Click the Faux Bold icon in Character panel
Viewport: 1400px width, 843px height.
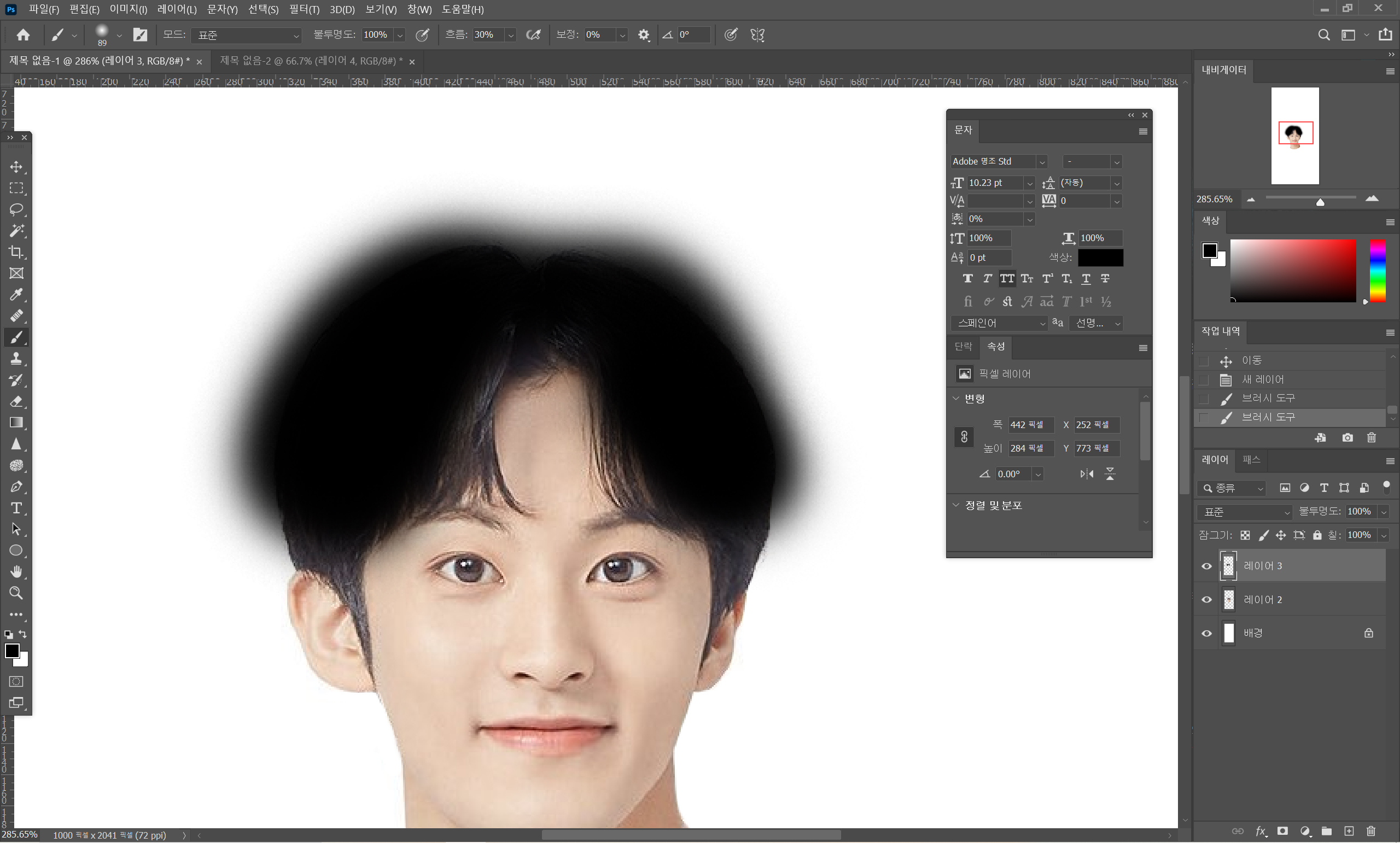967,278
